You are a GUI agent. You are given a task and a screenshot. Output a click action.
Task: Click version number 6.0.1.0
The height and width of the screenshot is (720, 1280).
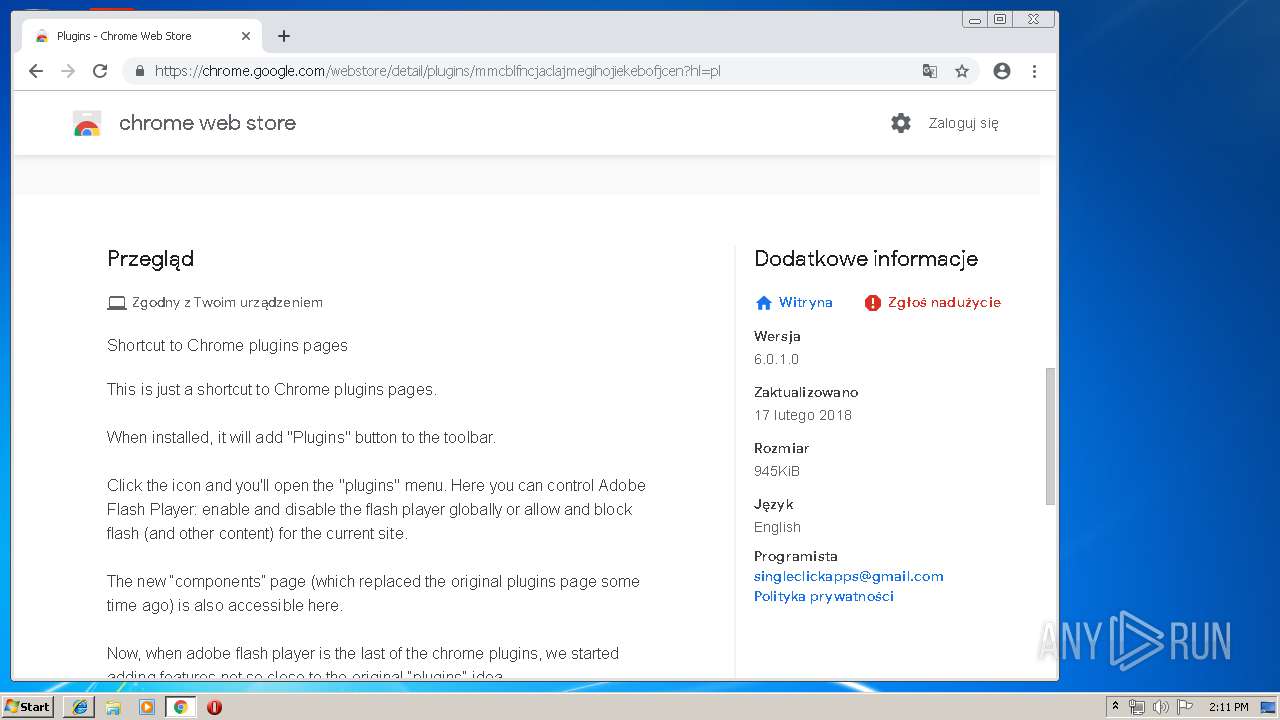776,359
